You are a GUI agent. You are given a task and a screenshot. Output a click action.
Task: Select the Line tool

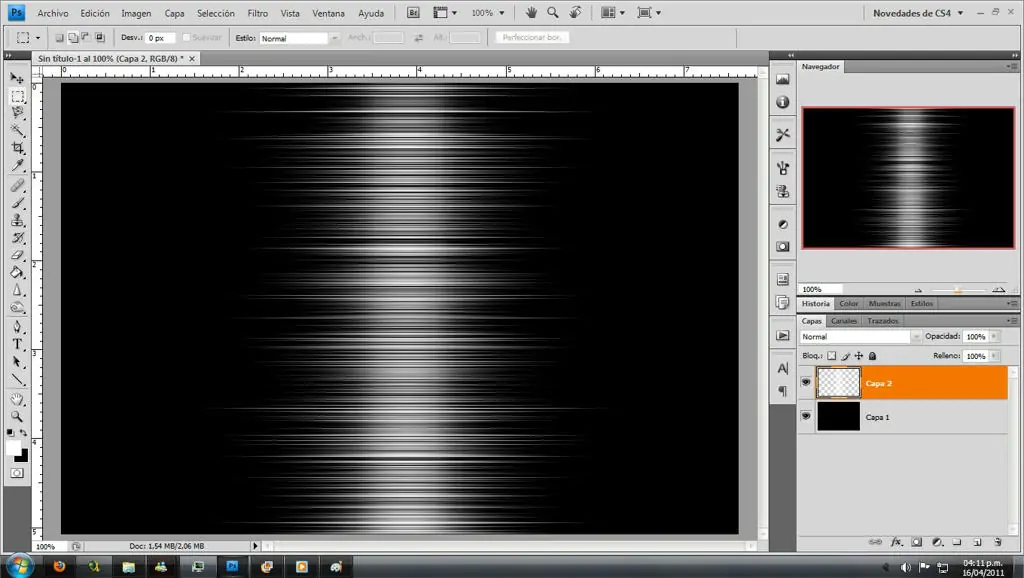(17, 379)
